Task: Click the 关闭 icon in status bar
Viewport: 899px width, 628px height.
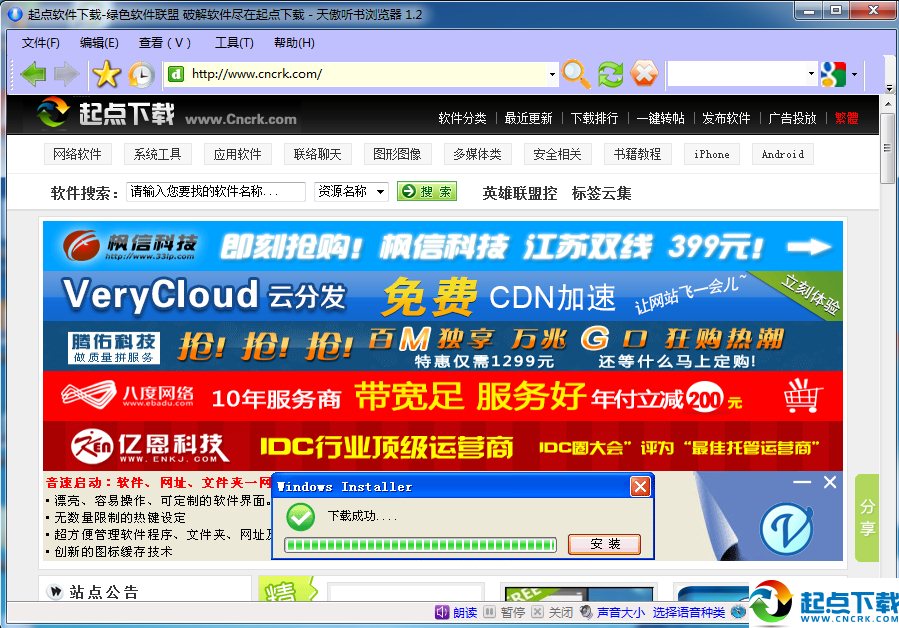Action: pyautogui.click(x=537, y=612)
